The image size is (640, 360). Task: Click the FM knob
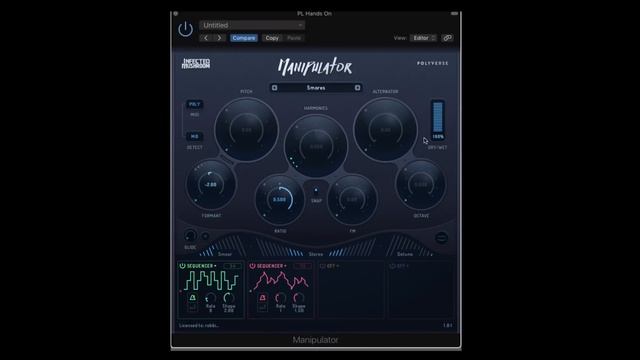tap(352, 200)
